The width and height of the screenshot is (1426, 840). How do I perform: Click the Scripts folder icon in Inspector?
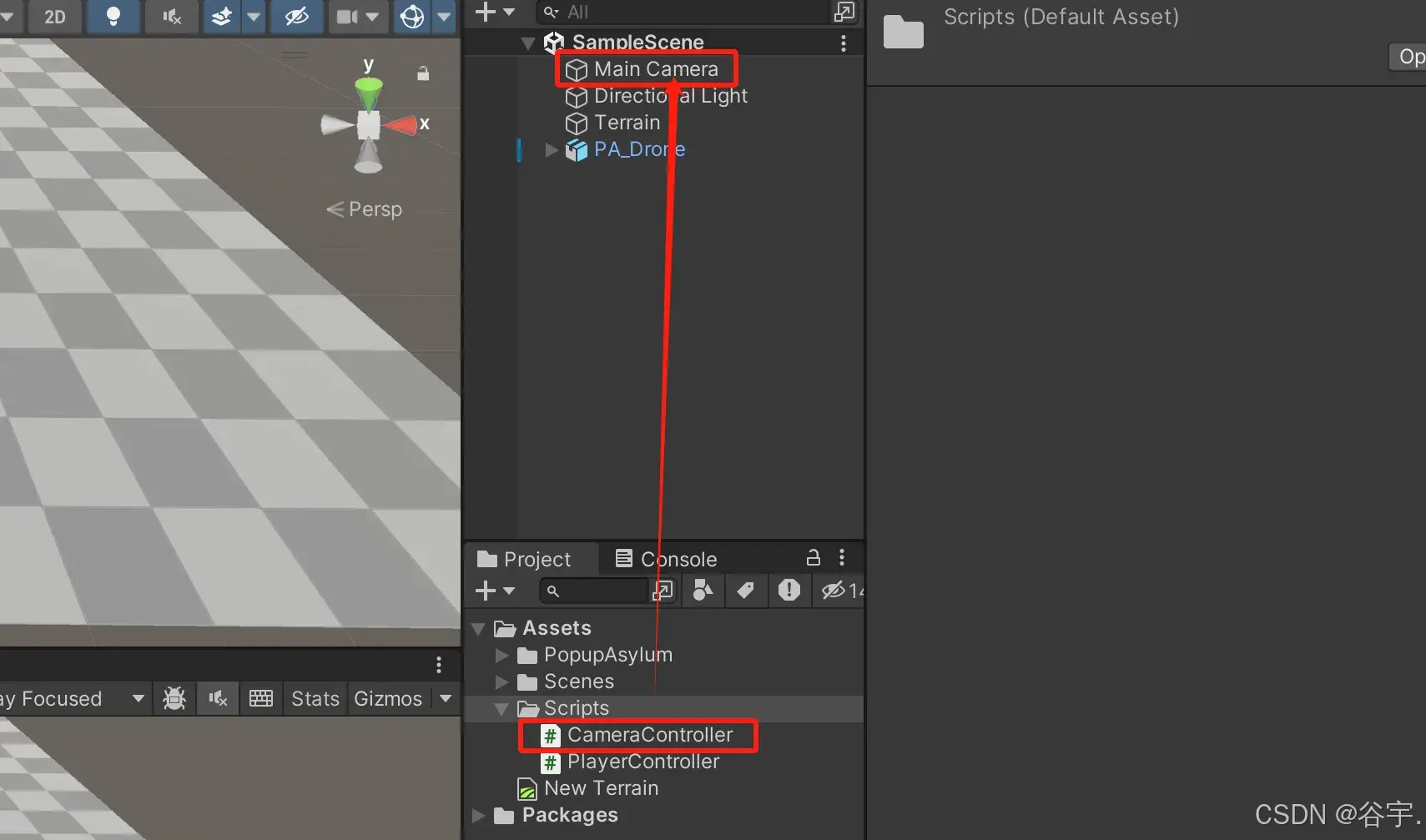point(904,32)
